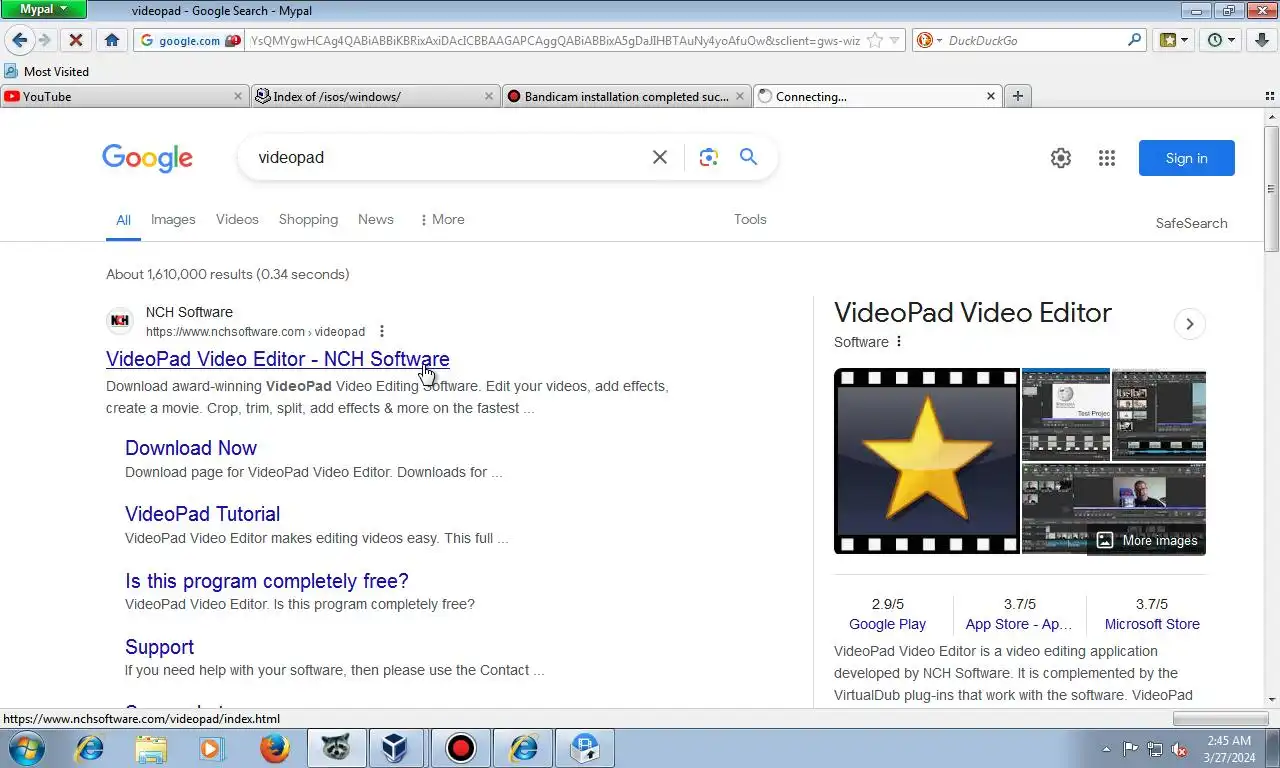Open the bookmarks menu button
Screen dimensions: 1280x768
point(1173,40)
